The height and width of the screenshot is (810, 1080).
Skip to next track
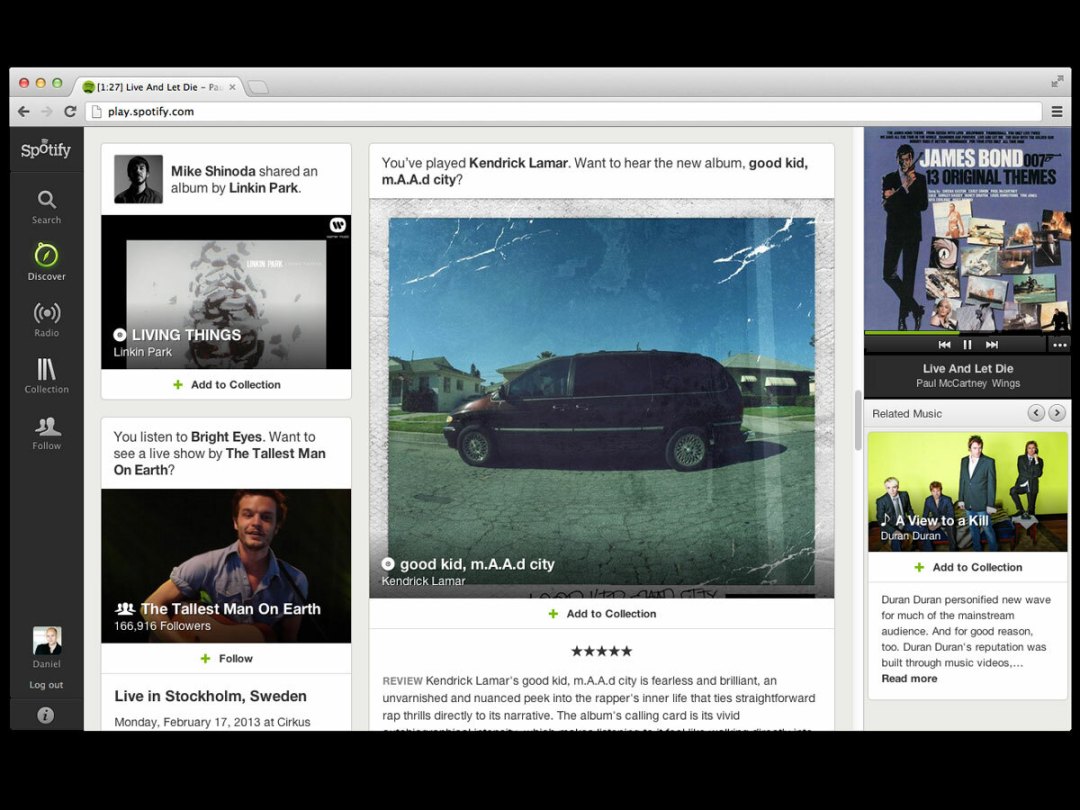point(992,344)
